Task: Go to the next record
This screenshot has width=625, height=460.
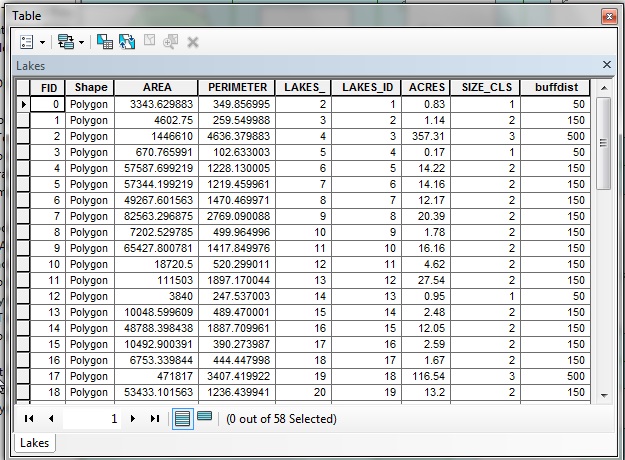Action: point(133,419)
